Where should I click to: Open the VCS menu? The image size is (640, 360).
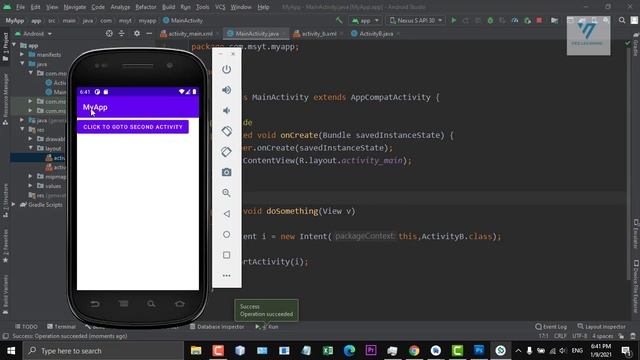220,7
